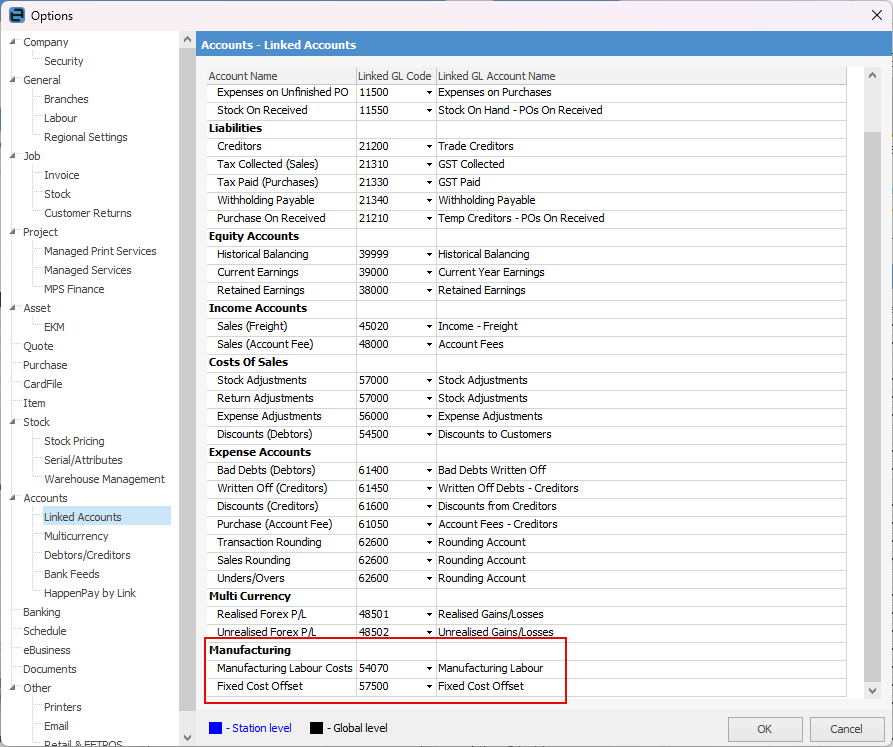Open Creditors linked GL code dropdown
Image resolution: width=893 pixels, height=747 pixels.
tap(429, 147)
